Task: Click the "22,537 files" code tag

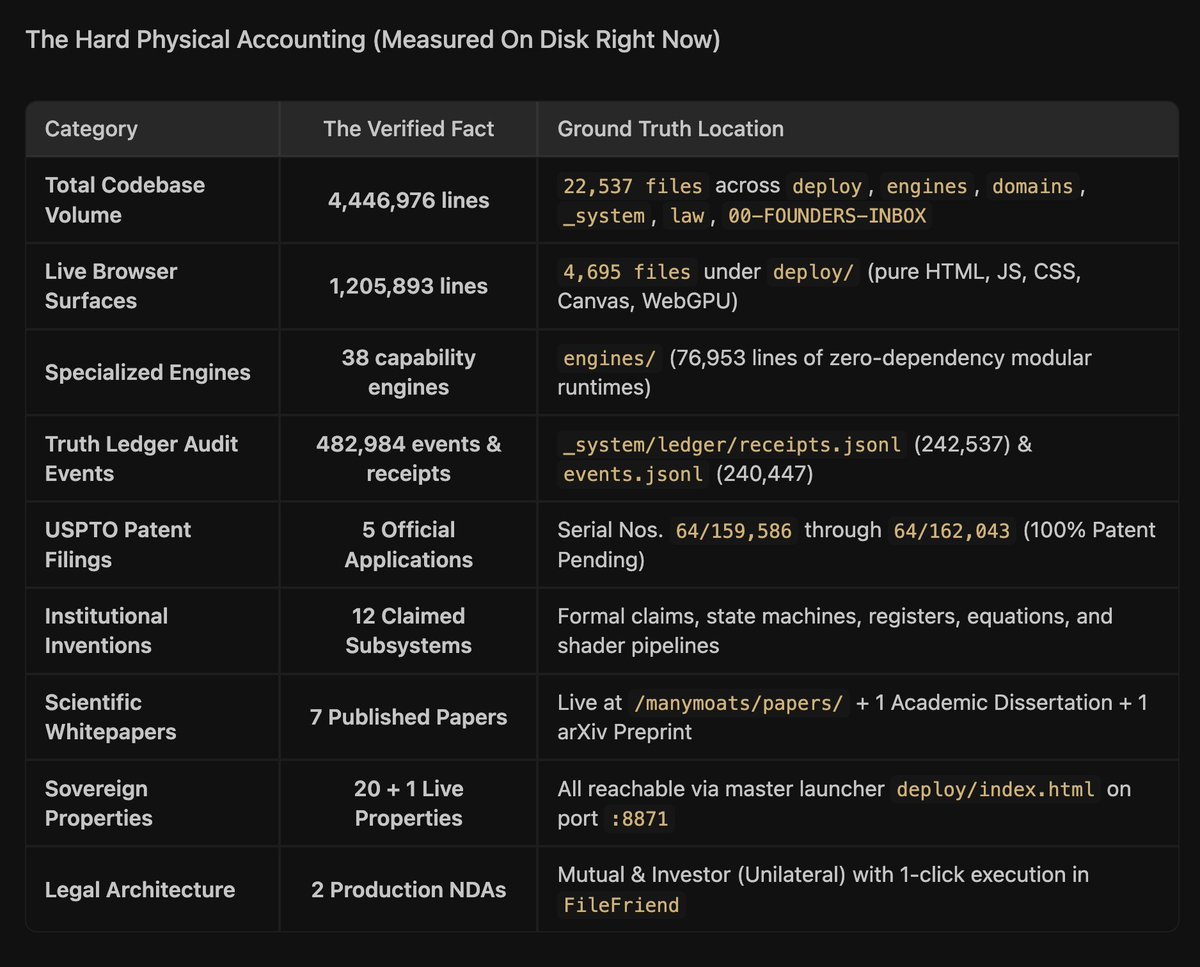Action: (632, 186)
